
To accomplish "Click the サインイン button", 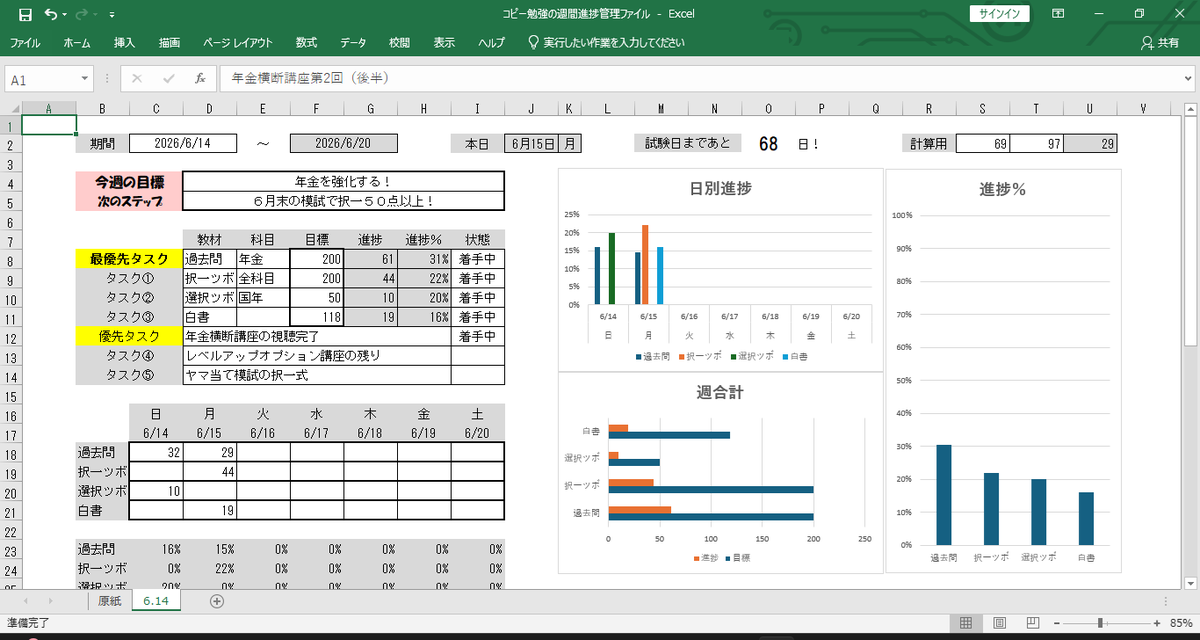I will [x=1000, y=14].
